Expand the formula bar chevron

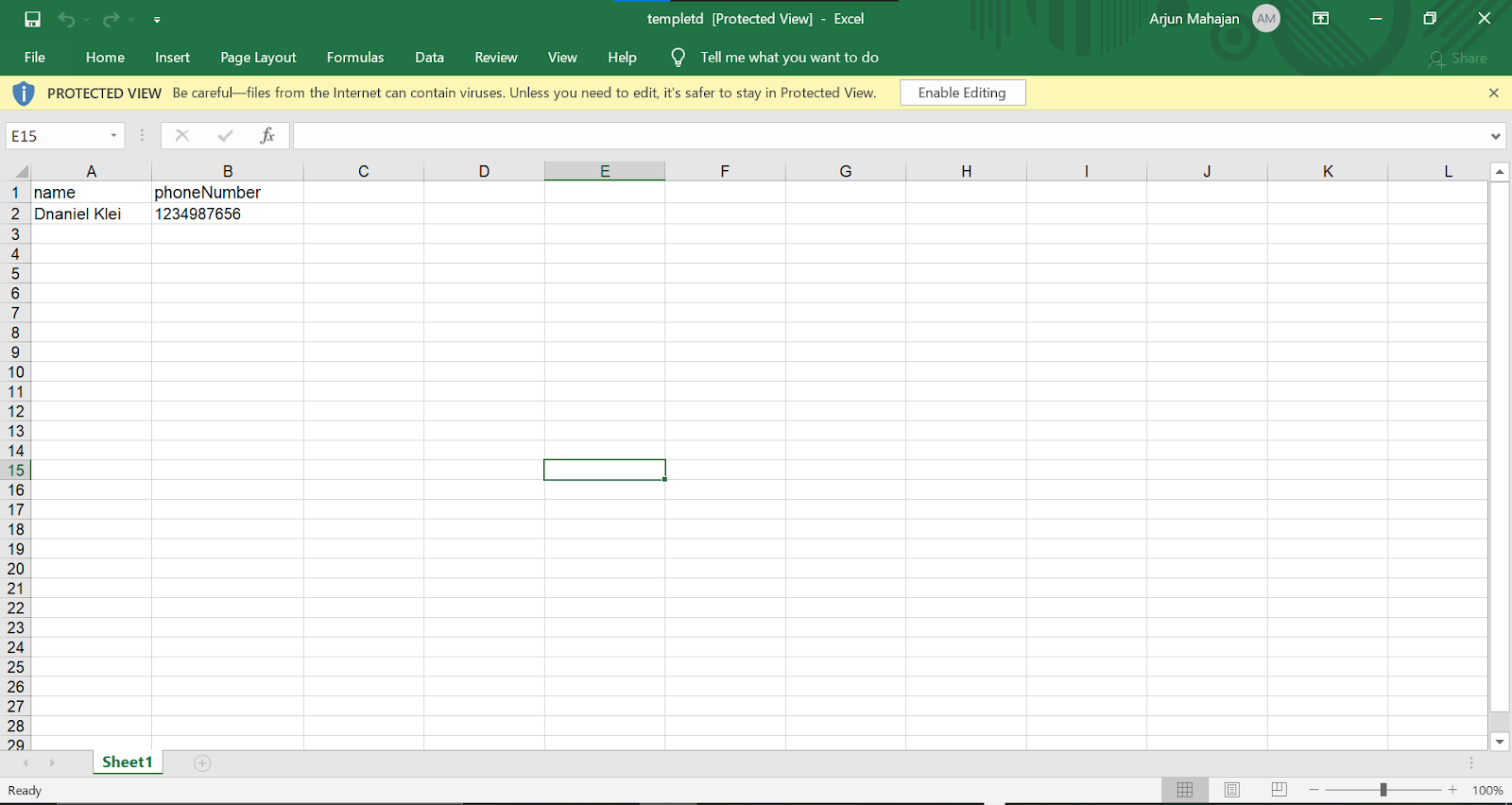click(x=1496, y=136)
